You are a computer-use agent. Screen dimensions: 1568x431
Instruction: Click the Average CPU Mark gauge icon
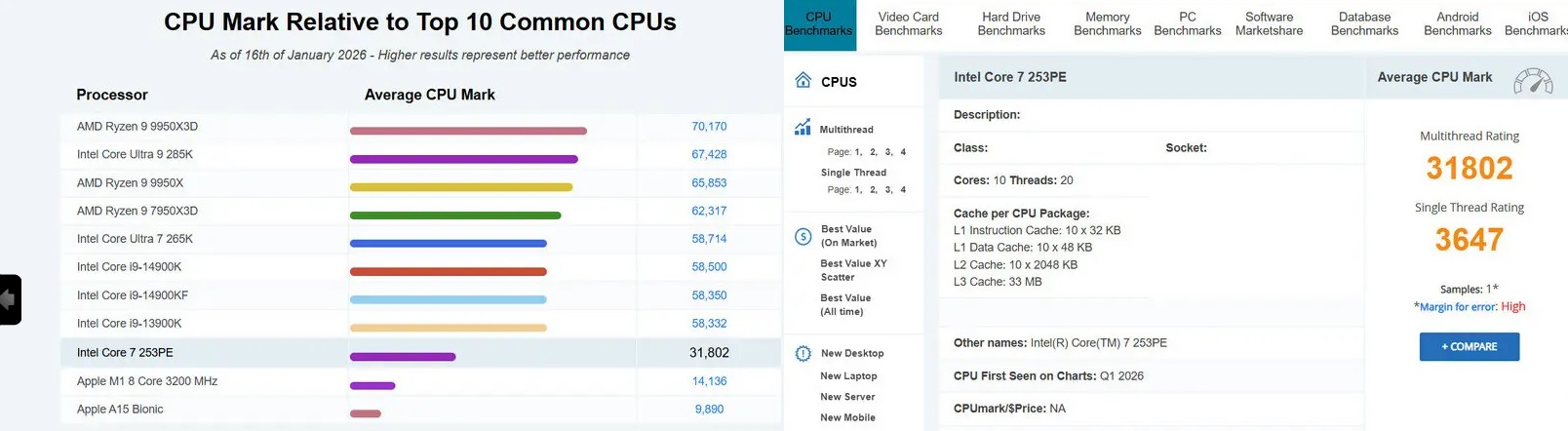1533,81
